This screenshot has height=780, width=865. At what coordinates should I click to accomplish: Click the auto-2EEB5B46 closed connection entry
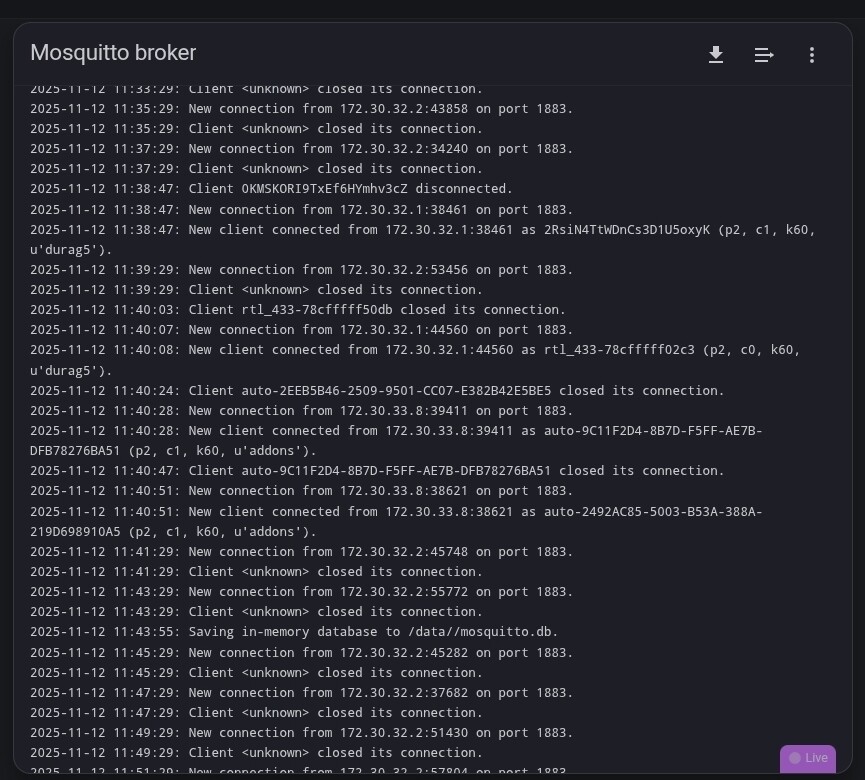point(377,391)
